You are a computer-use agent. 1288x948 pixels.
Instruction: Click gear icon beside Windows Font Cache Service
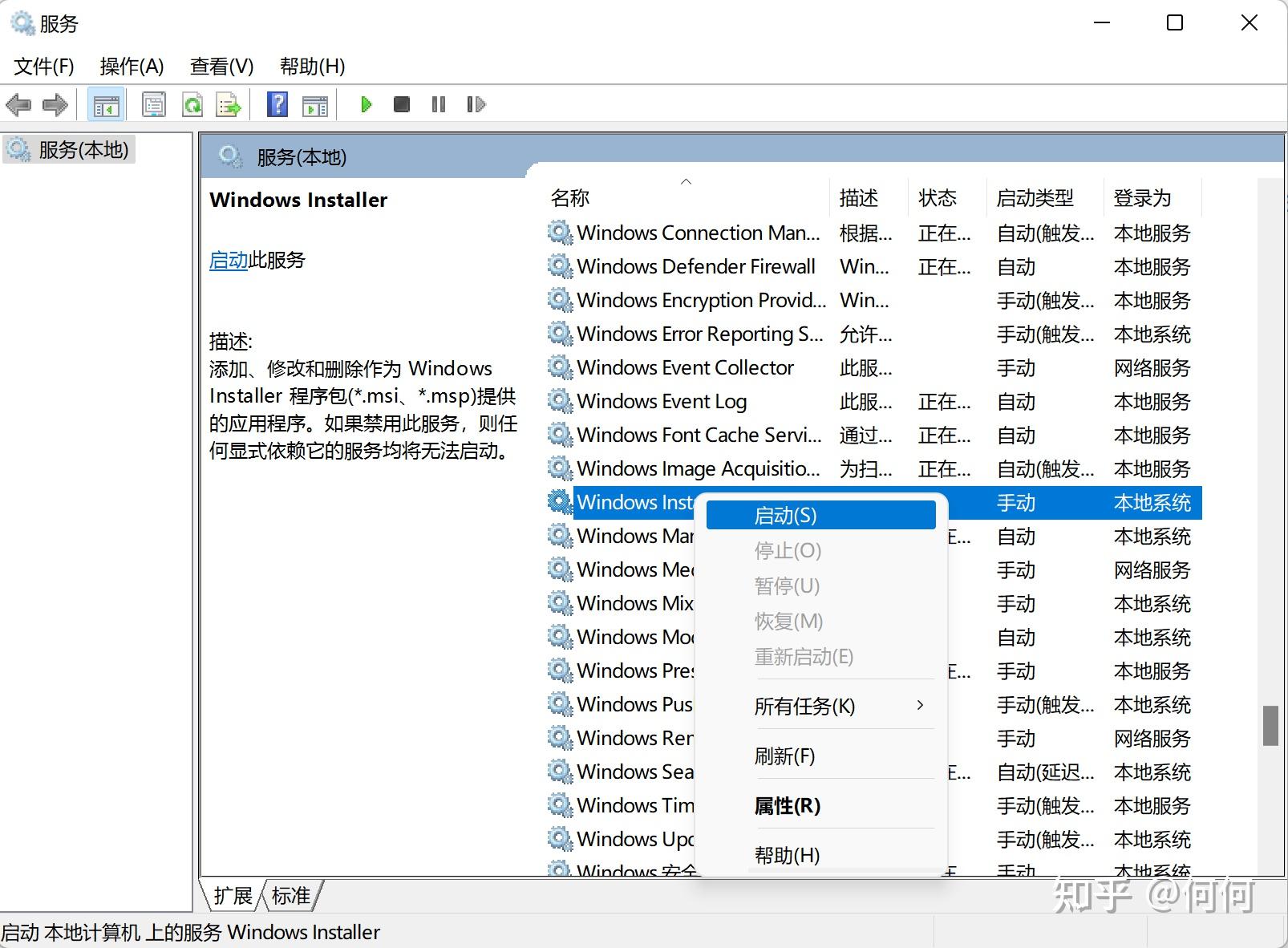[559, 435]
